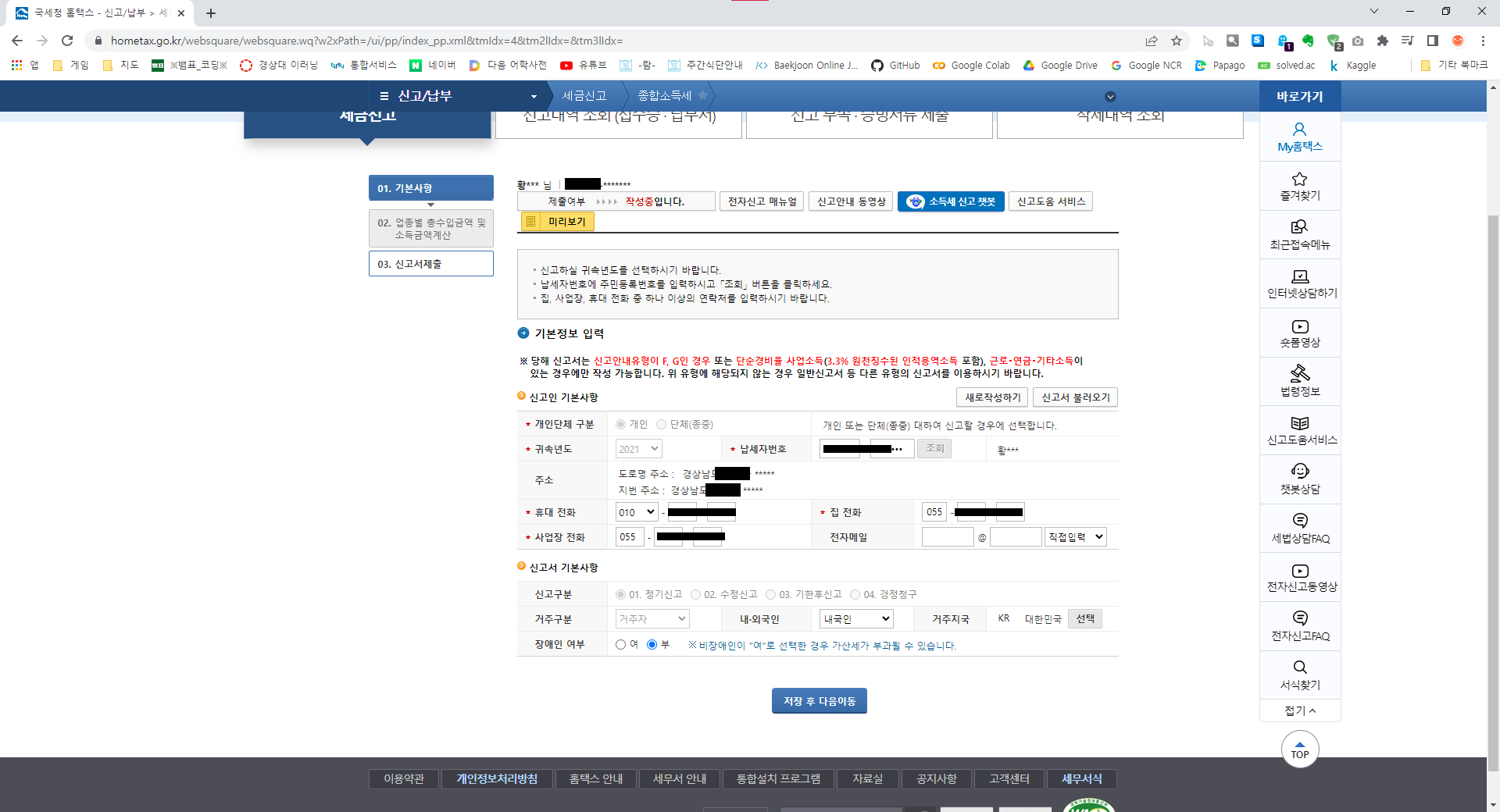Image resolution: width=1500 pixels, height=812 pixels.
Task: Open Chrome extensions puzzle icon
Action: pyautogui.click(x=1383, y=41)
